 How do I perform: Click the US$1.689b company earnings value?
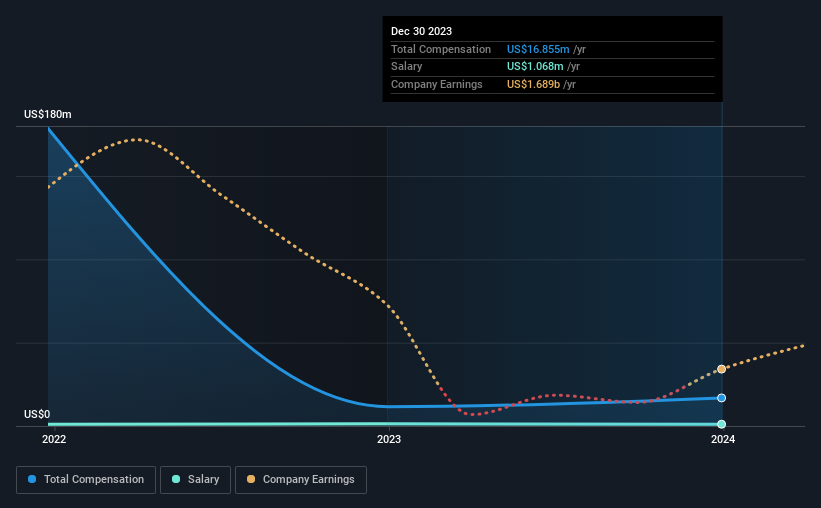coord(534,84)
